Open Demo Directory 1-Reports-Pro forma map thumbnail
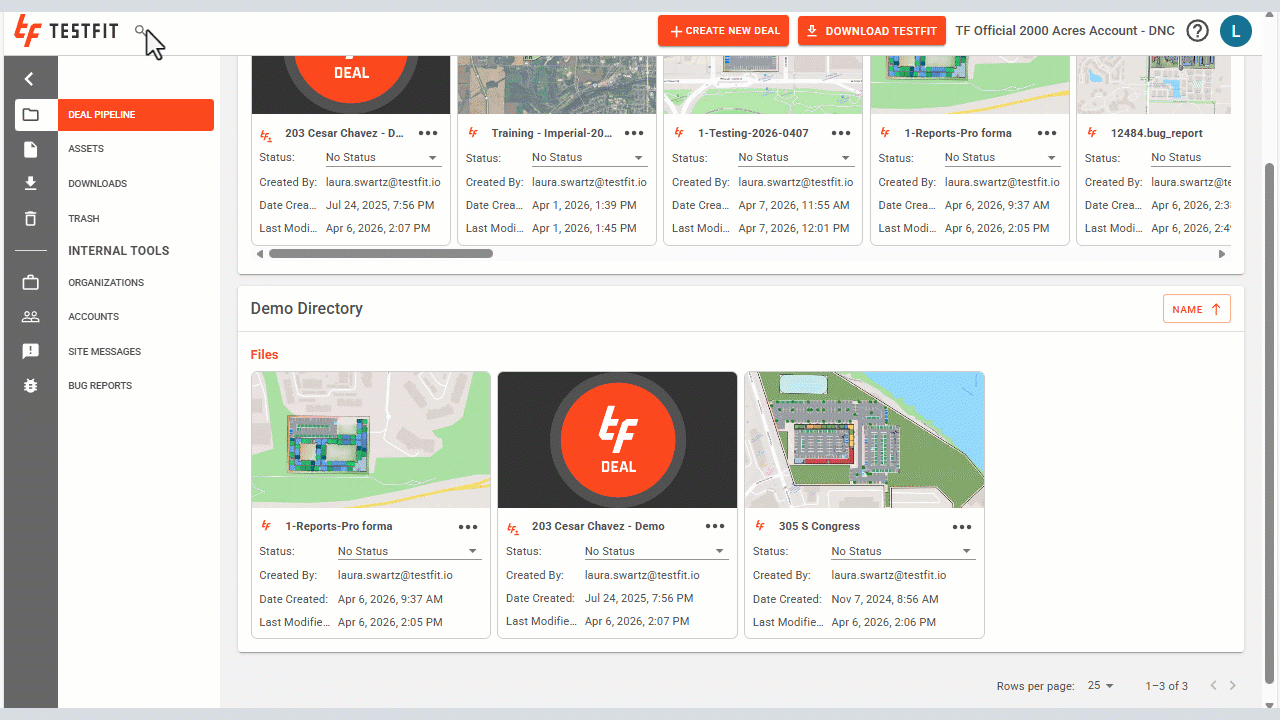The image size is (1280, 720). [371, 440]
